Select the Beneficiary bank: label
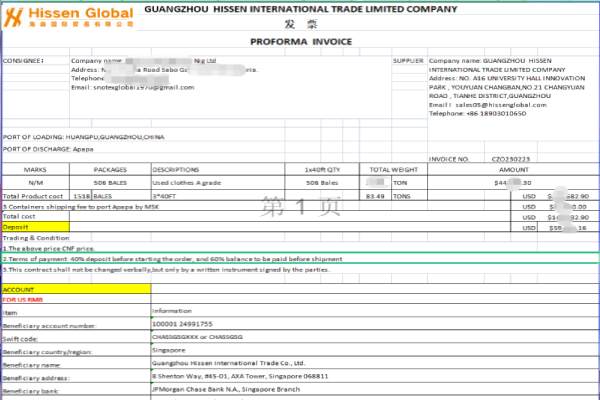 pos(30,391)
